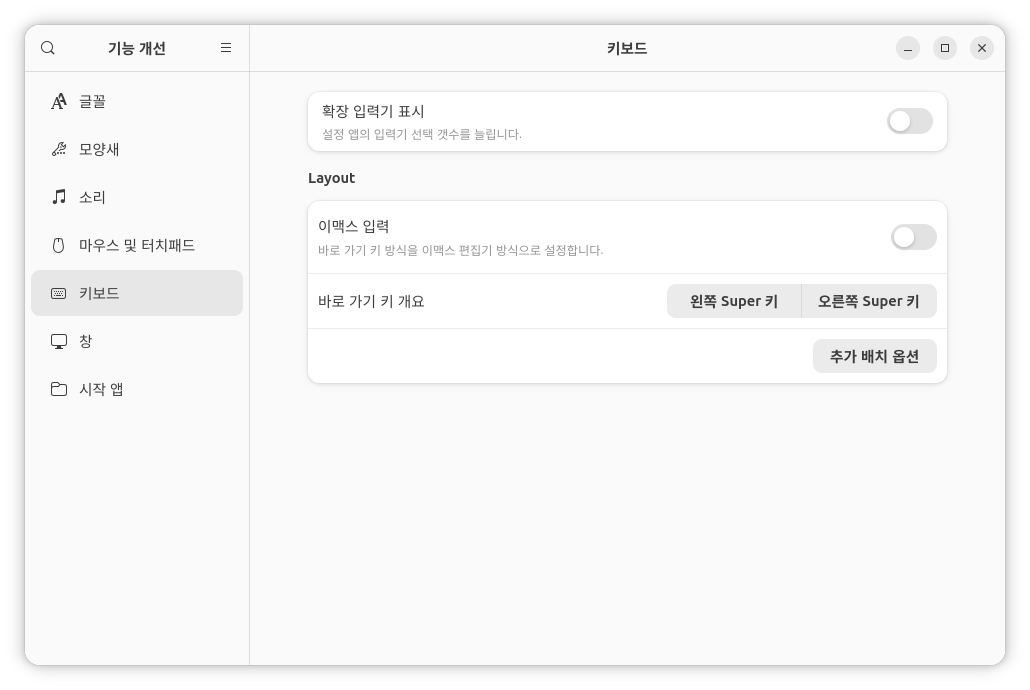Enable the 확장 입력기 표시 switch
The width and height of the screenshot is (1030, 690).
(909, 121)
